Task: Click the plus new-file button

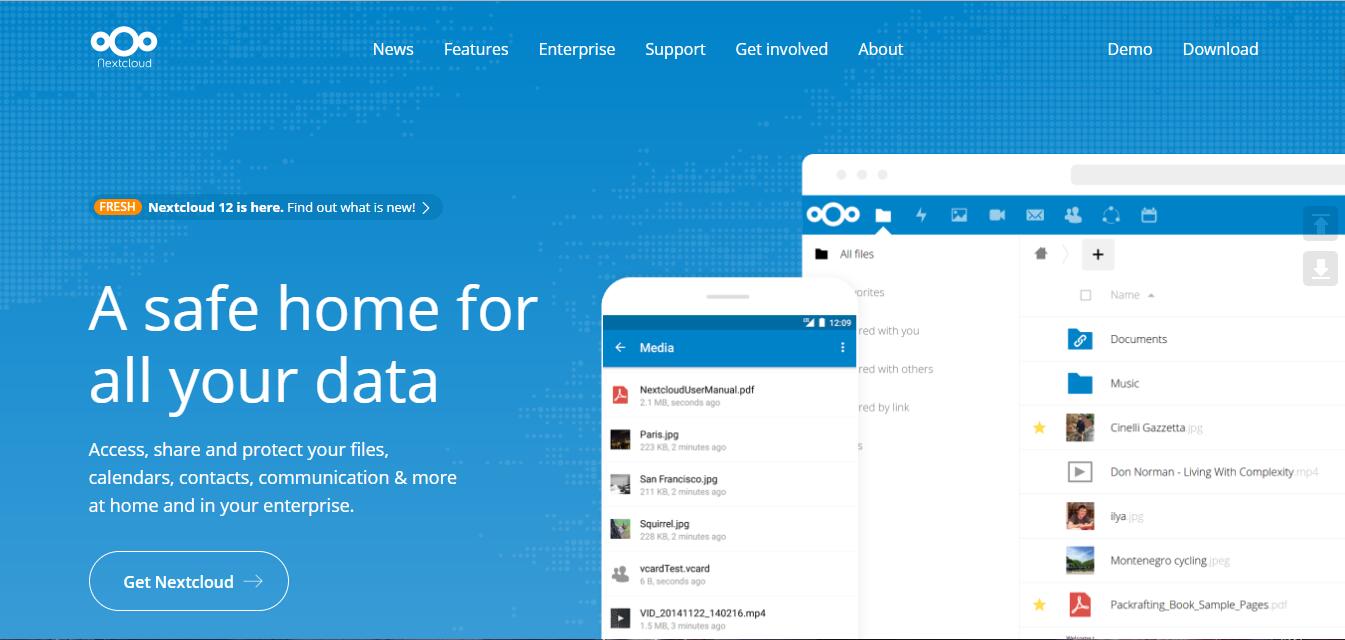Action: pyautogui.click(x=1097, y=254)
